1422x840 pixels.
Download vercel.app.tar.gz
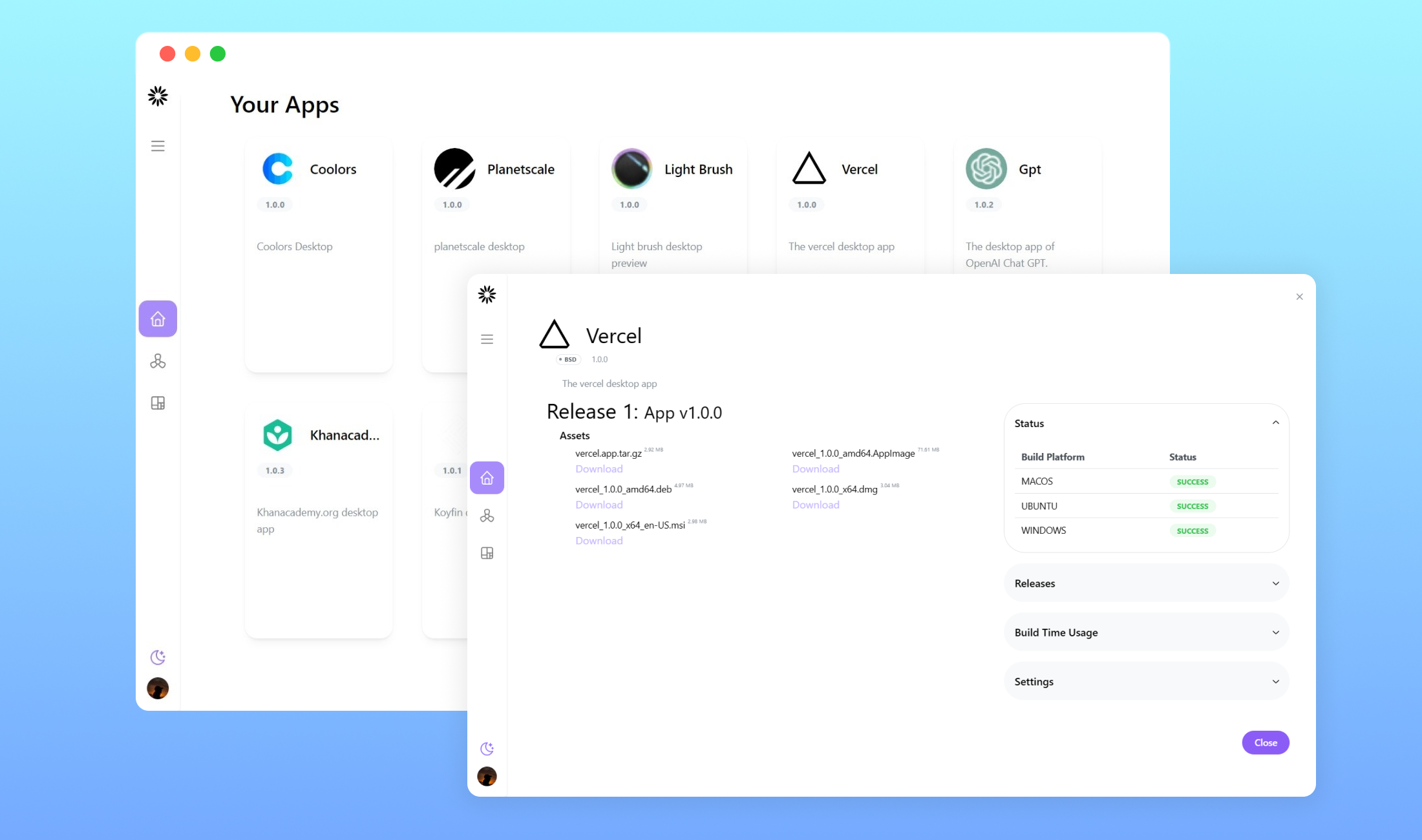[599, 468]
